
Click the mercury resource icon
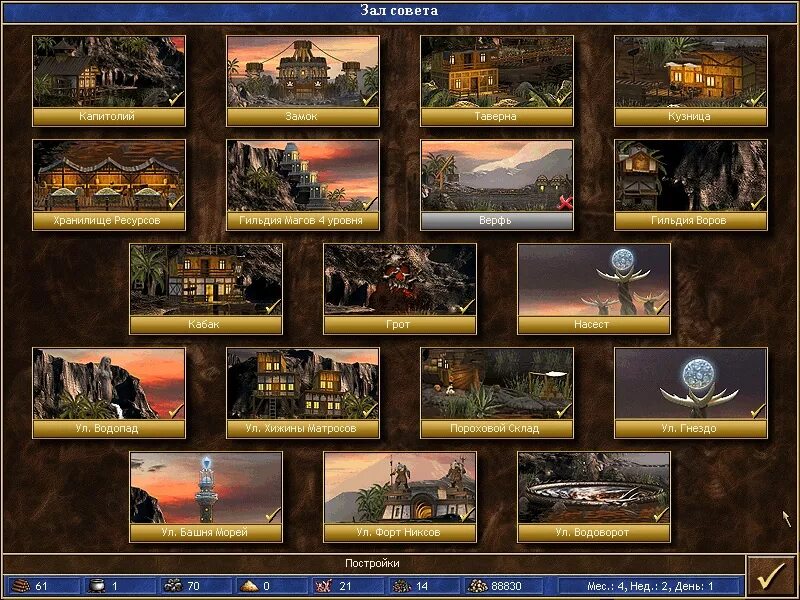pyautogui.click(x=98, y=589)
